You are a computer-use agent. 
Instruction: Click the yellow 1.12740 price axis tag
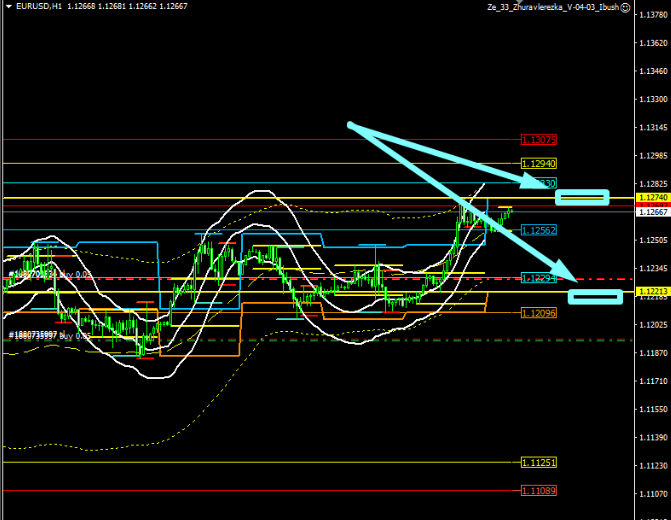[651, 200]
